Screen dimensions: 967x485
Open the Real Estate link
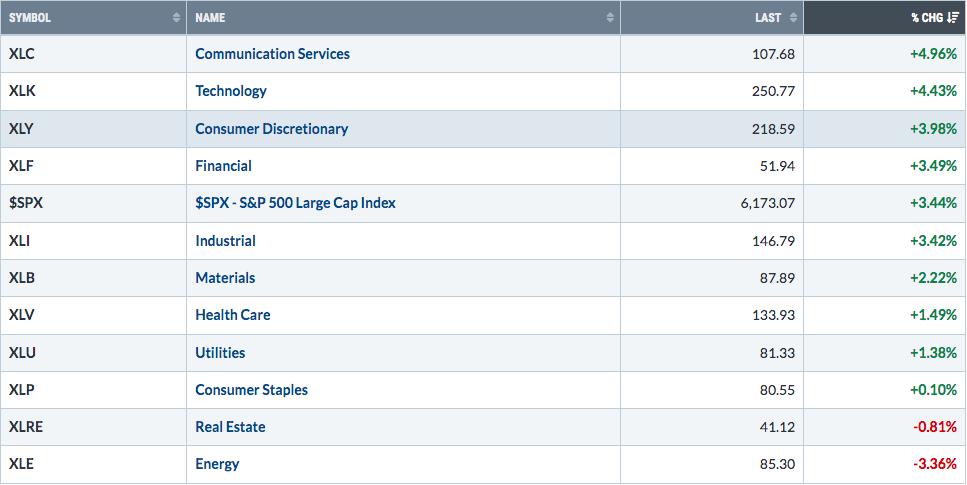pos(230,427)
